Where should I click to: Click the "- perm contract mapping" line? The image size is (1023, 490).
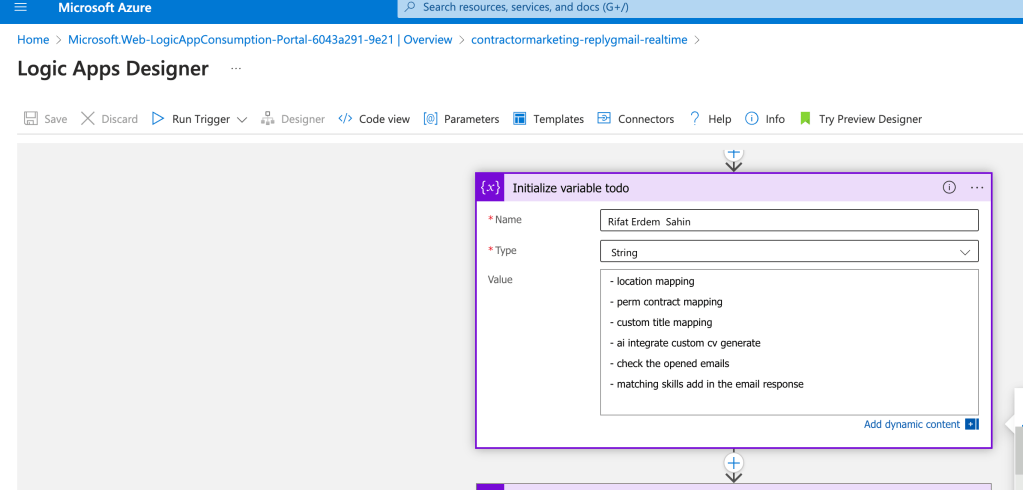click(666, 302)
